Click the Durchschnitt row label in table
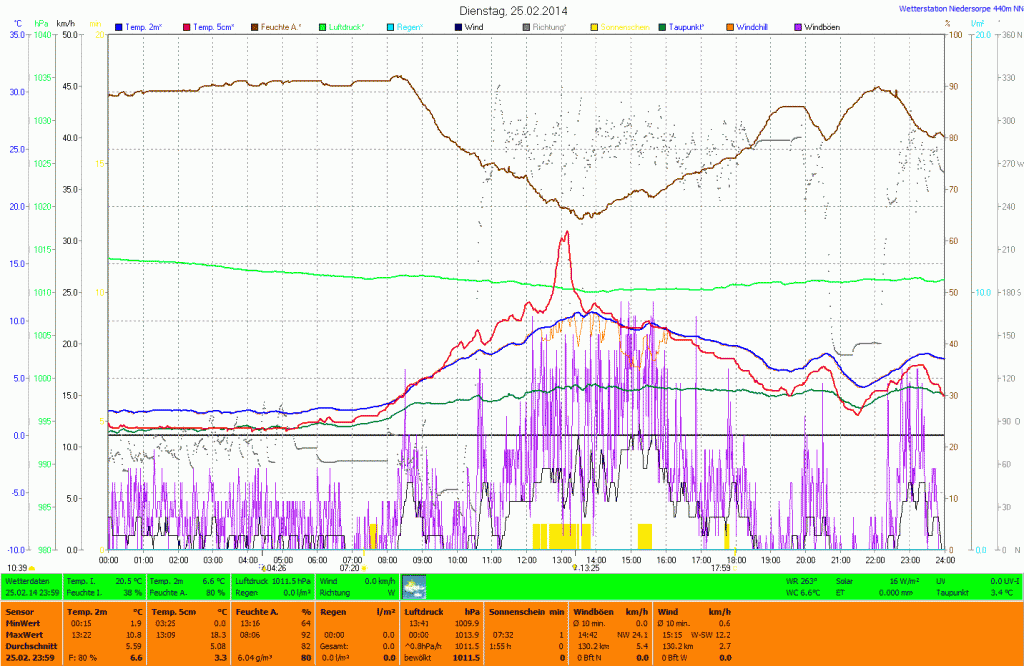Viewport: 1024px width, 666px height. tap(31, 647)
